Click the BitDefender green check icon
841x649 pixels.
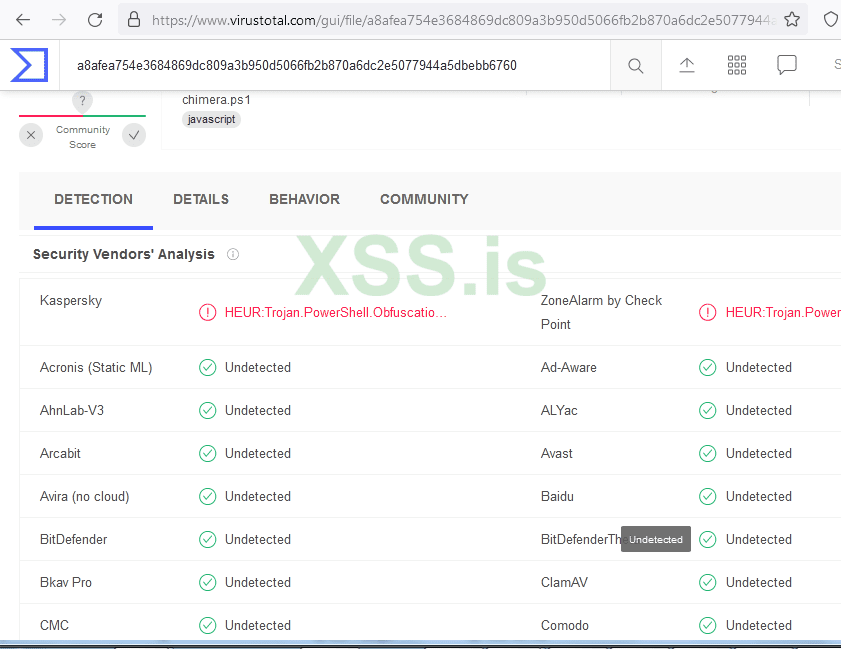click(208, 539)
